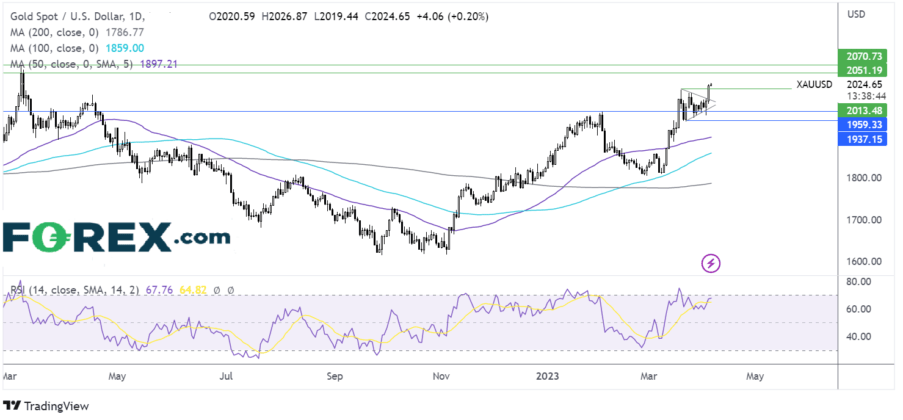Click the purple lightning bolt event icon
The image size is (903, 420).
click(x=711, y=263)
